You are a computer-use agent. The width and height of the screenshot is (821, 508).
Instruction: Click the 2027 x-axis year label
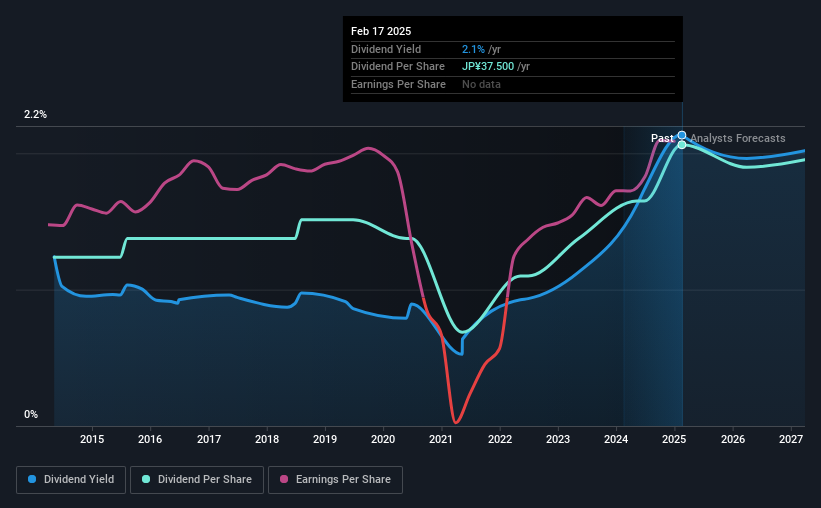tap(791, 439)
